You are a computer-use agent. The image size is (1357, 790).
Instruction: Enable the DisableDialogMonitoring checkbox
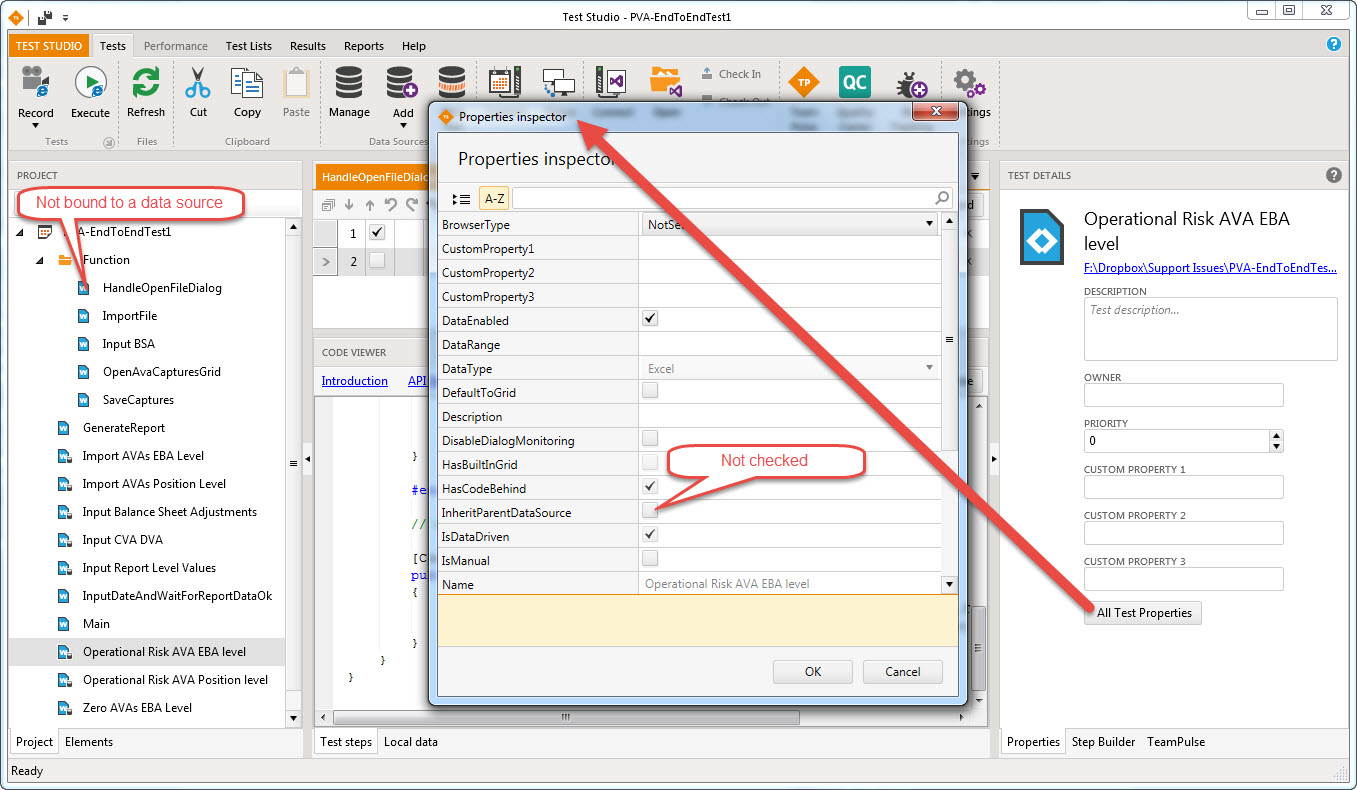[x=650, y=439]
